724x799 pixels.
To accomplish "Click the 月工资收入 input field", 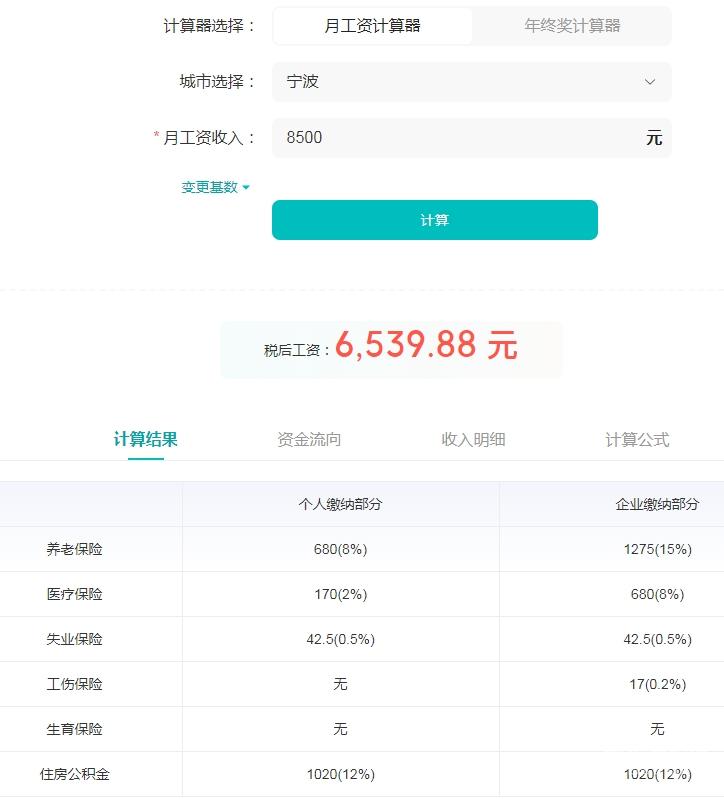I will [455, 138].
